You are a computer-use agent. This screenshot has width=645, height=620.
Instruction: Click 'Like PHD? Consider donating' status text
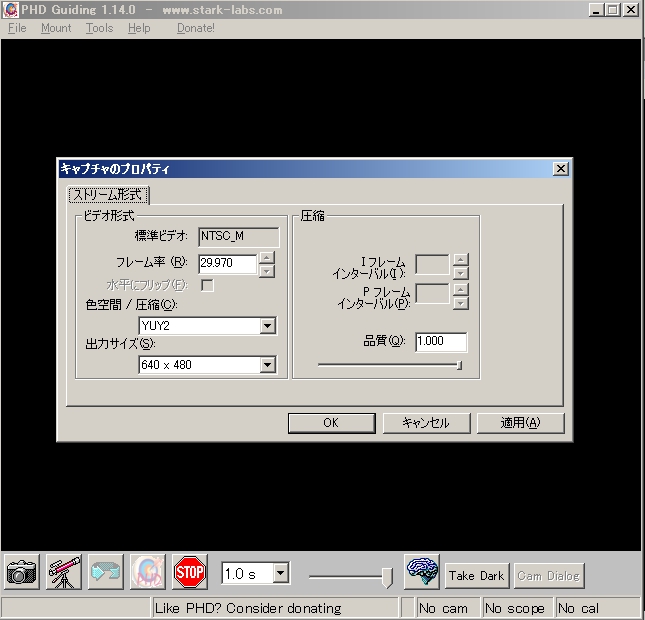pos(248,608)
